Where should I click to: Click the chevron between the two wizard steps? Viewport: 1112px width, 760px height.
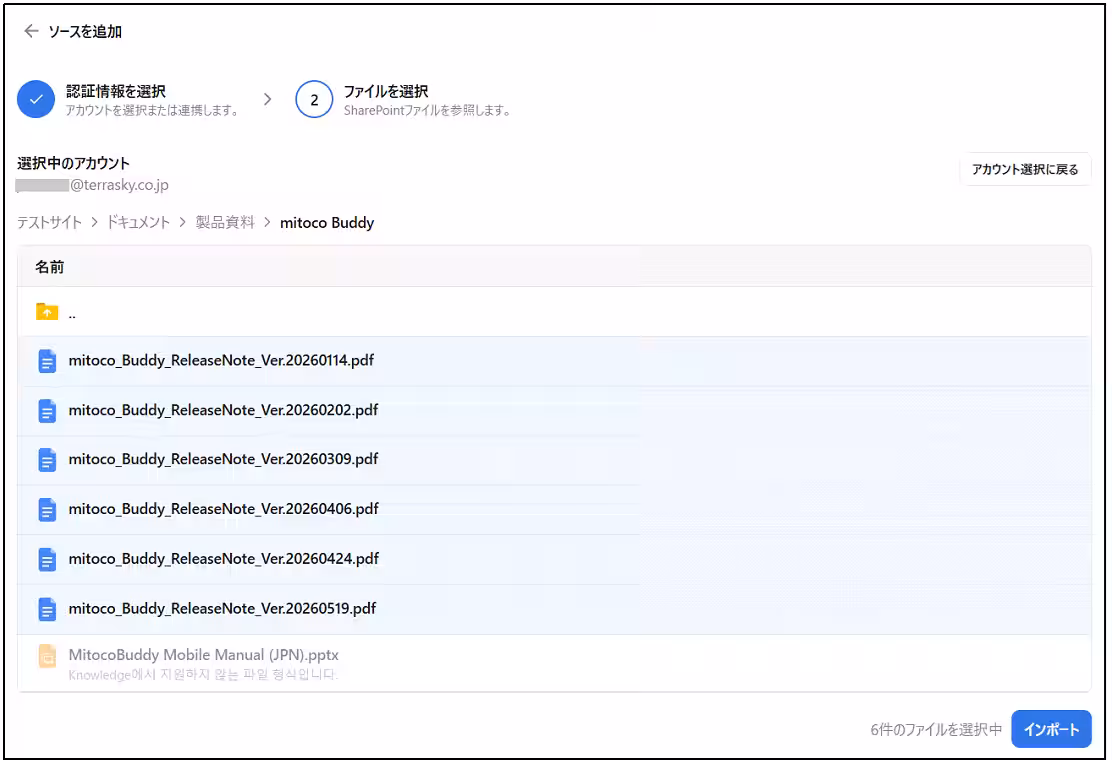pyautogui.click(x=267, y=99)
